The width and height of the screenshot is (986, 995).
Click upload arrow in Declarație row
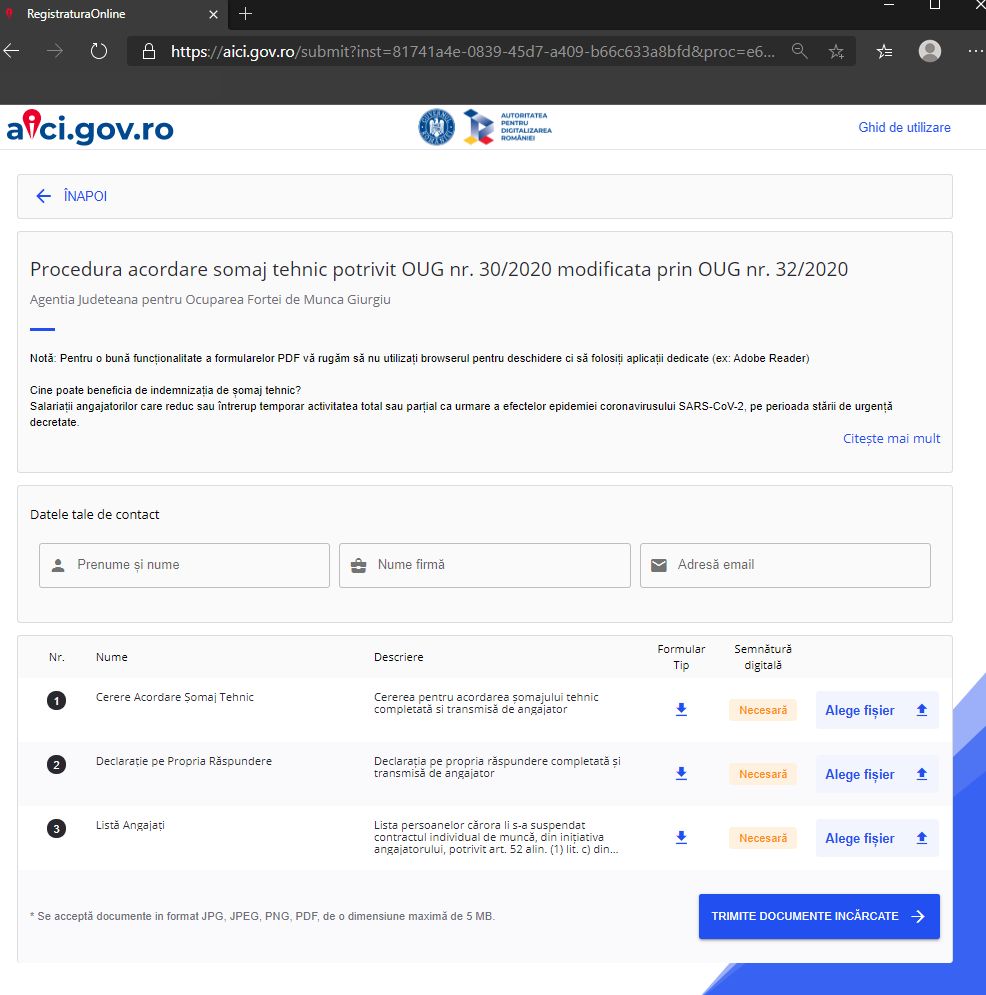(922, 774)
